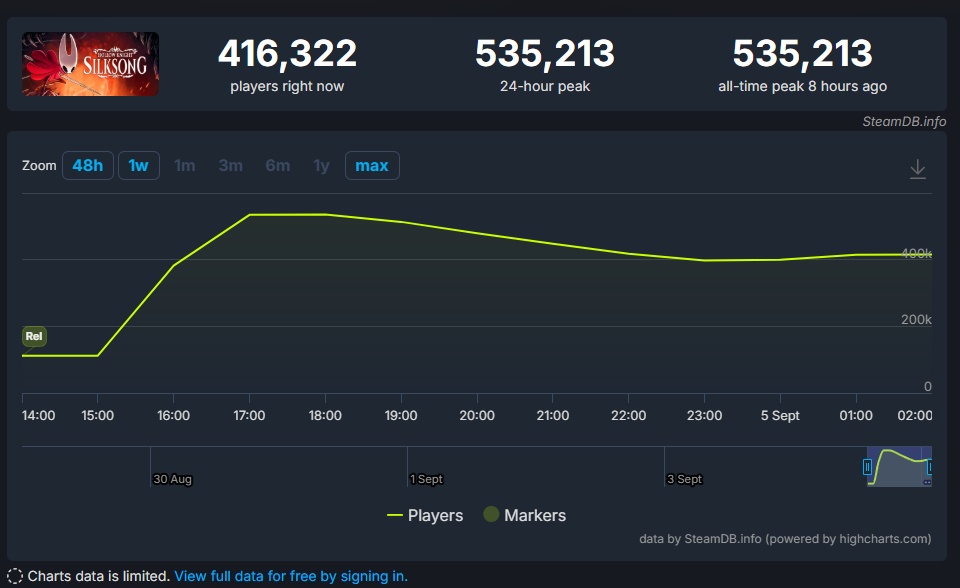Choose the disabled 1m zoom option
The width and height of the screenshot is (960, 588).
point(184,165)
